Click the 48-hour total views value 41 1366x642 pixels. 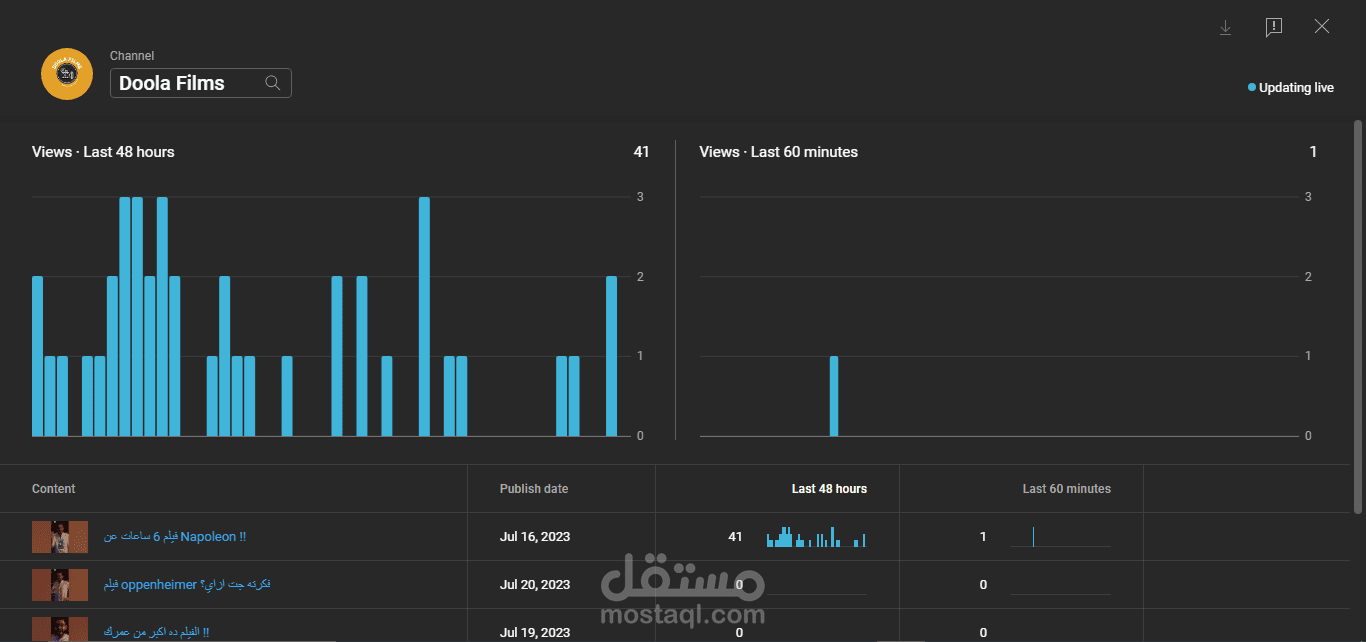tap(641, 152)
